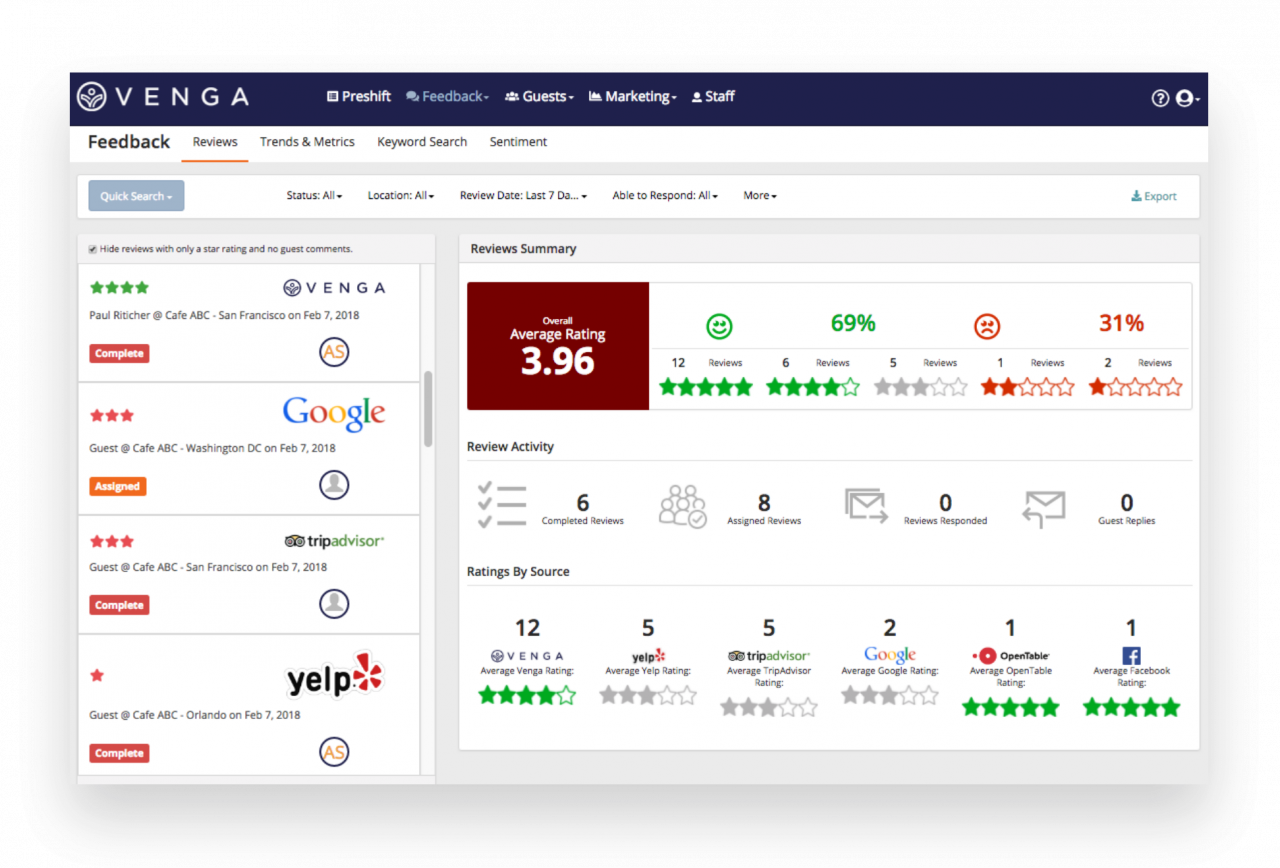
Task: Switch to the Trends & Metrics tab
Action: coord(307,142)
